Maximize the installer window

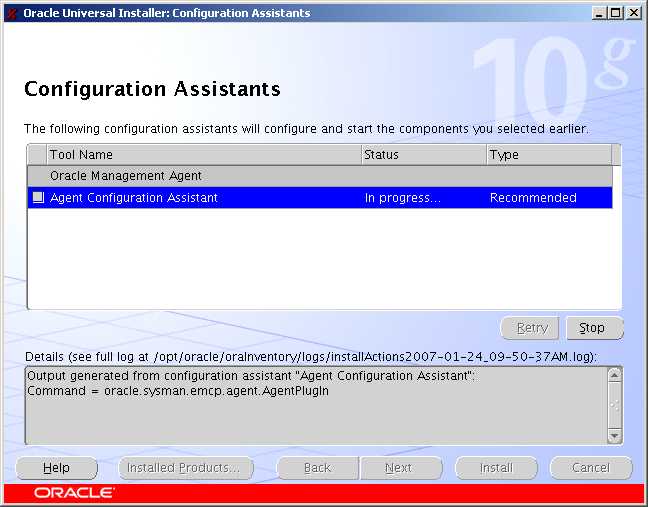click(616, 13)
